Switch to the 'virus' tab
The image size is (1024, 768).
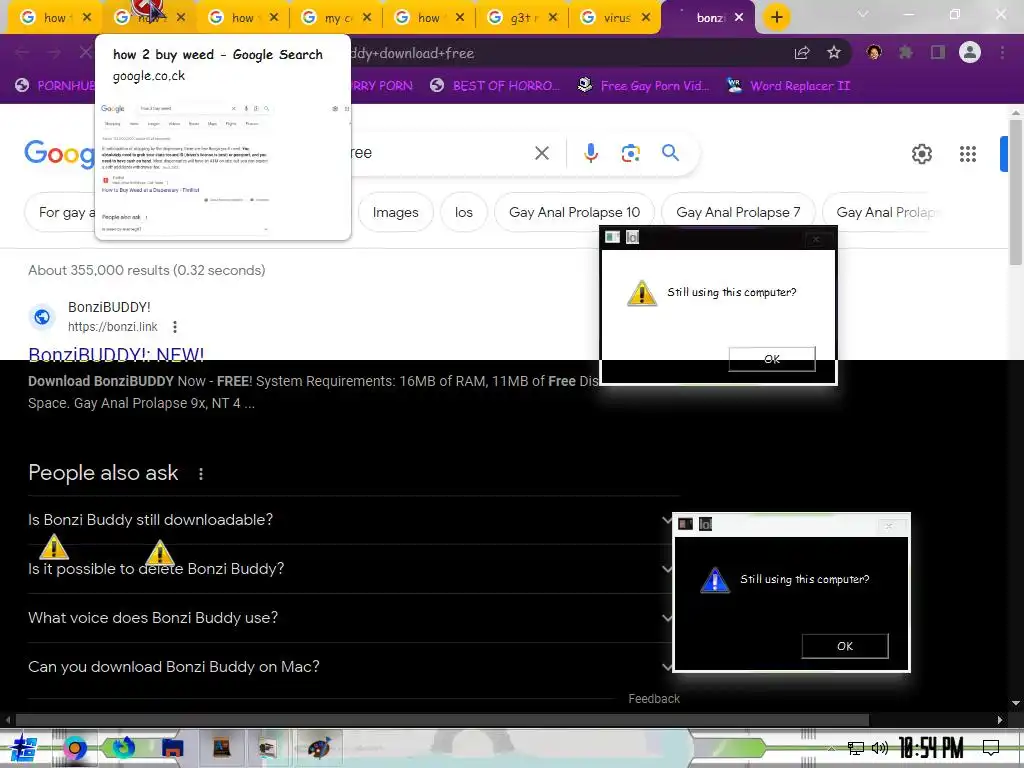tap(615, 18)
